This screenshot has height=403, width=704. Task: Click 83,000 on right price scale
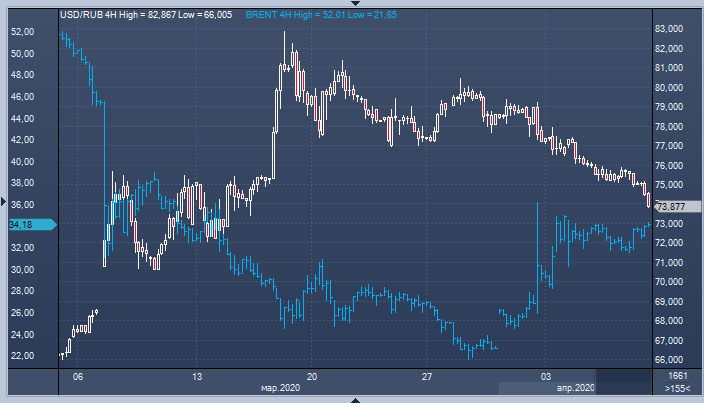tap(668, 29)
